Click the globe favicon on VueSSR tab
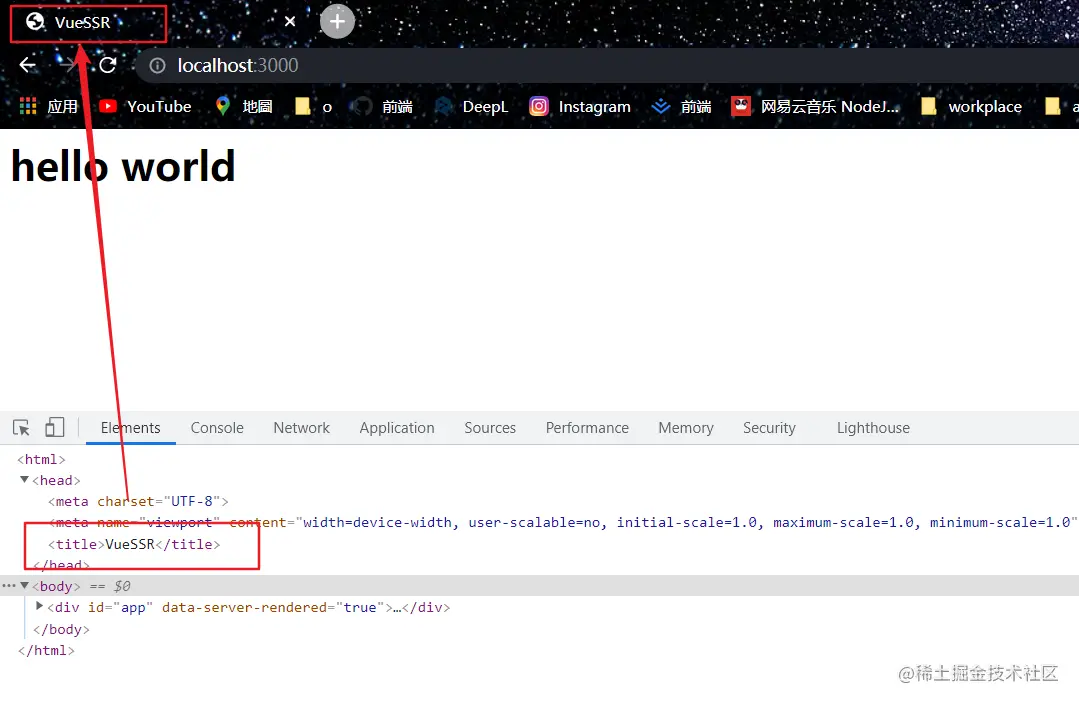 click(x=34, y=22)
